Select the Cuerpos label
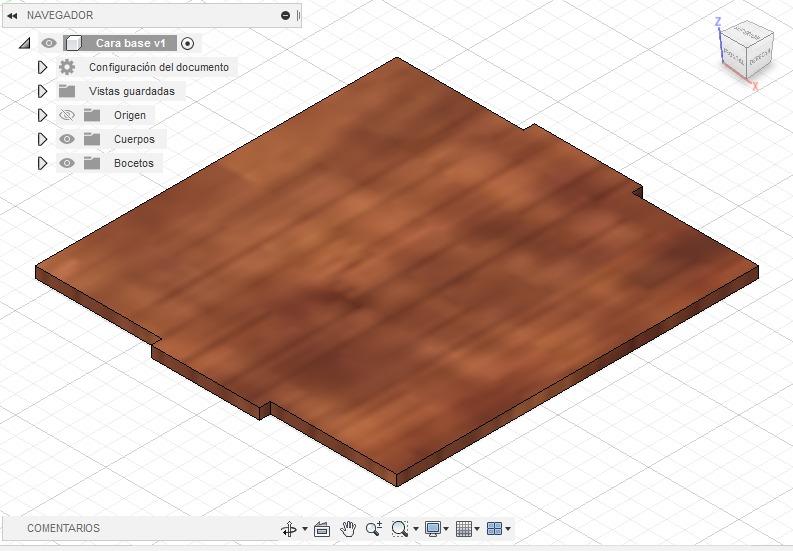The width and height of the screenshot is (793, 551). click(134, 139)
